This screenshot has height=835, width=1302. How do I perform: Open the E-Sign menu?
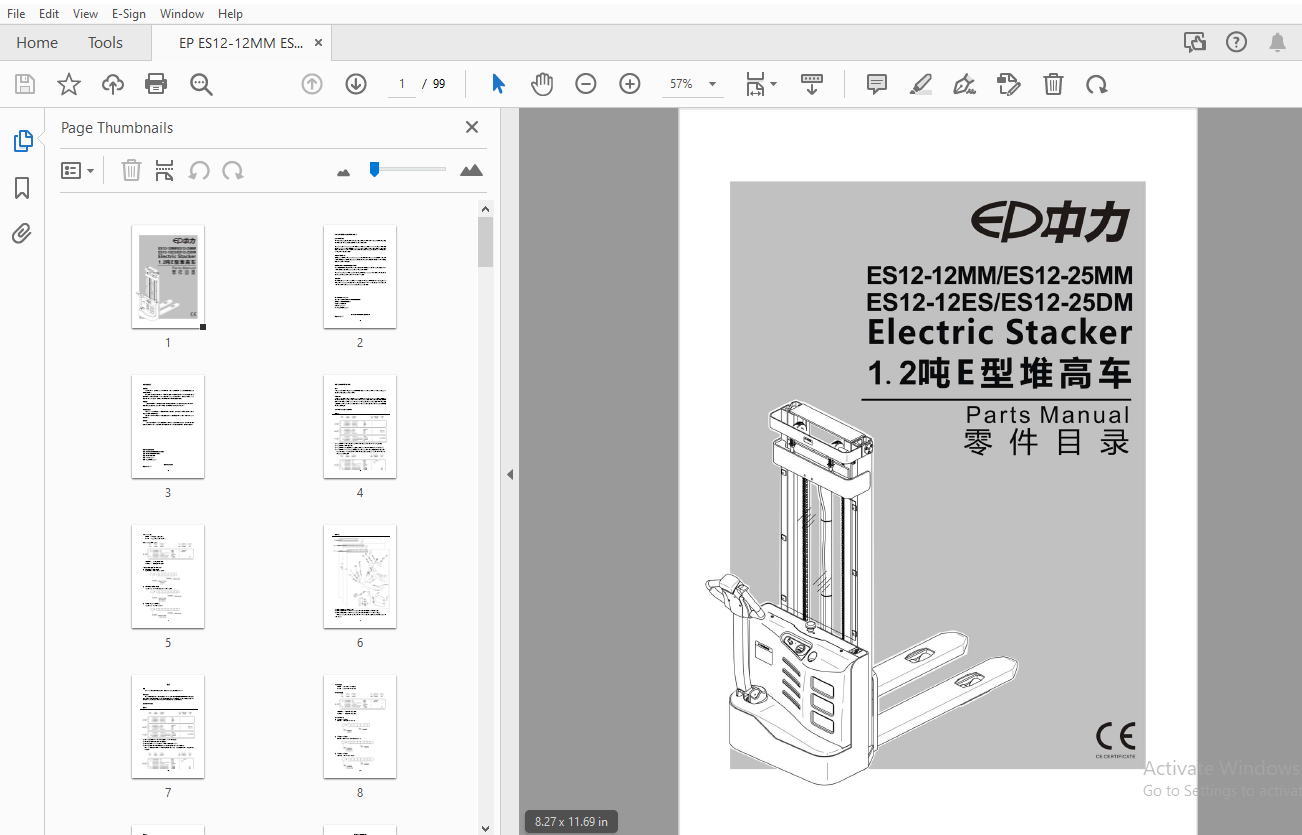pyautogui.click(x=128, y=13)
